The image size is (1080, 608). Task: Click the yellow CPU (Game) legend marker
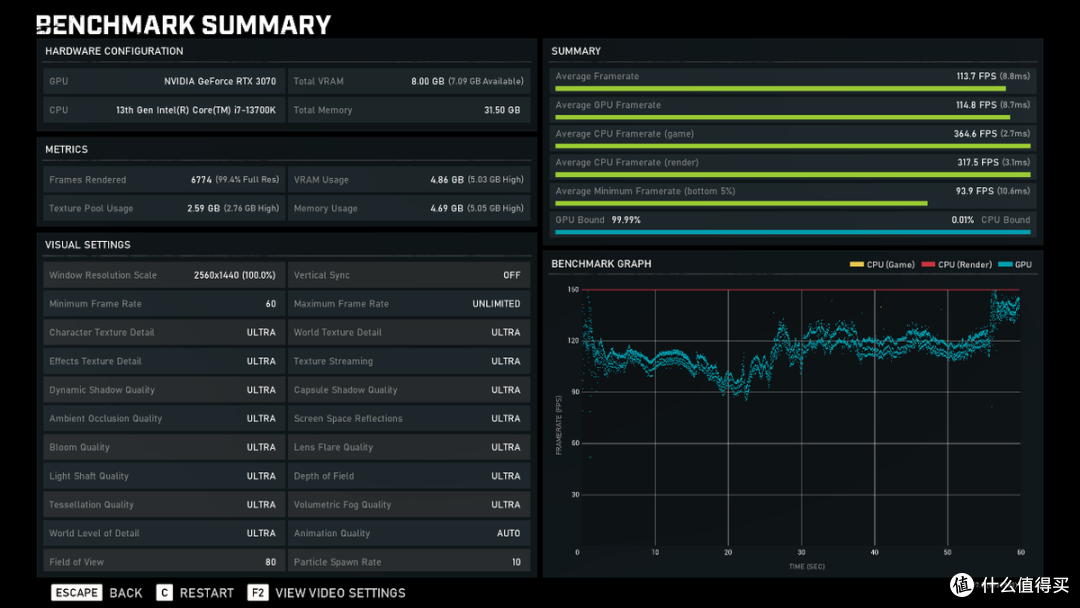coord(856,265)
